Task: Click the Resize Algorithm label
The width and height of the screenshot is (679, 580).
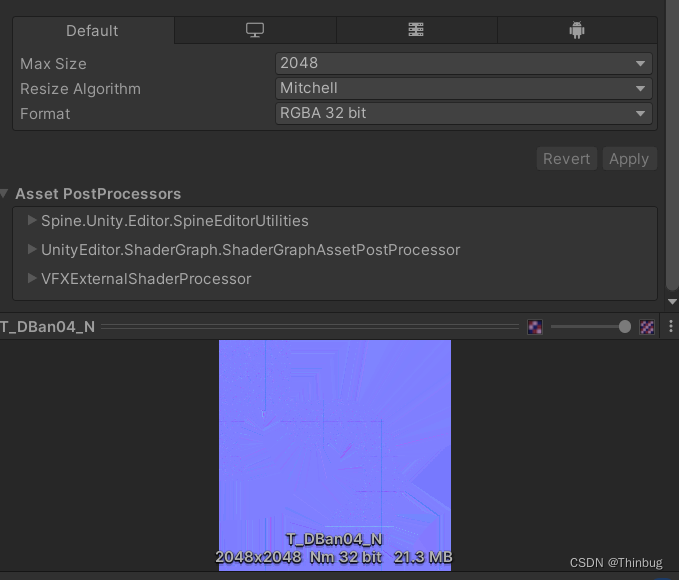Action: tap(81, 89)
